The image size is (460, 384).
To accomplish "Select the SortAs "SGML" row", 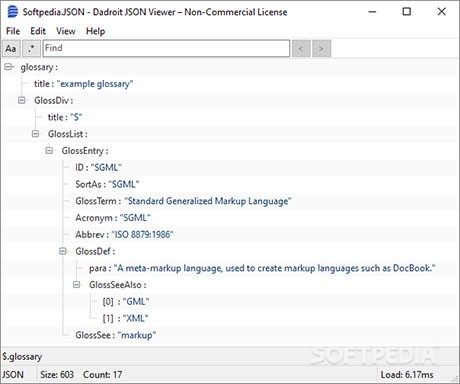I will coord(230,184).
